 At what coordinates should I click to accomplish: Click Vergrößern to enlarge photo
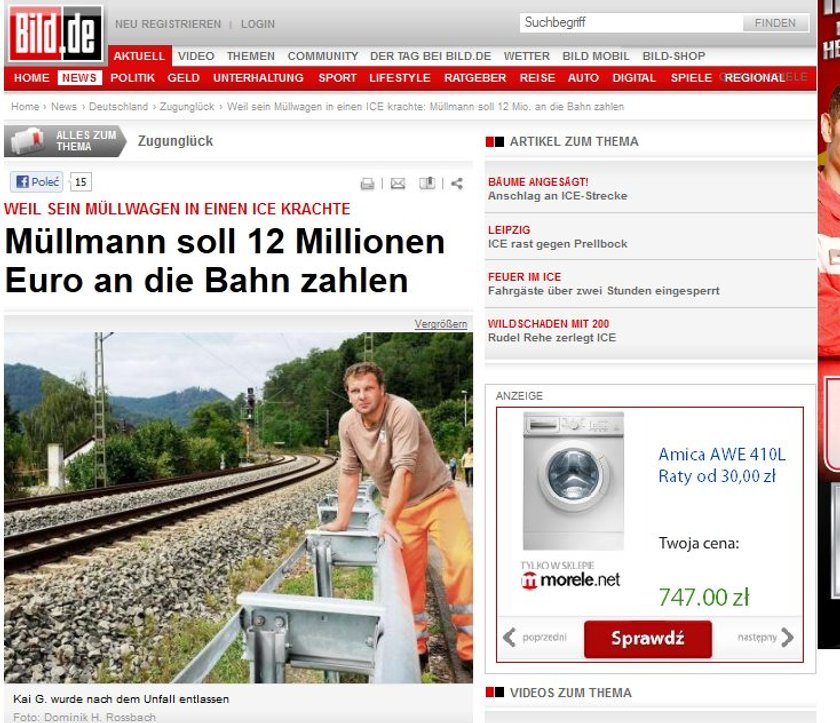point(440,324)
